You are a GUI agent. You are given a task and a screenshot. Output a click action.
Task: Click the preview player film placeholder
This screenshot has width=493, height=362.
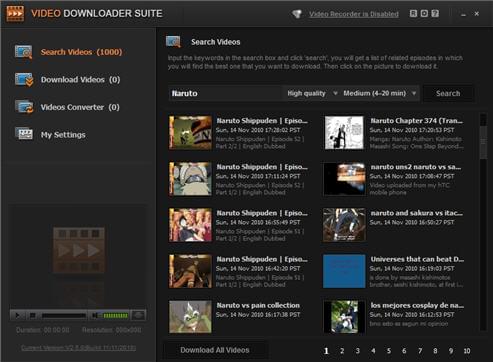coord(79,250)
